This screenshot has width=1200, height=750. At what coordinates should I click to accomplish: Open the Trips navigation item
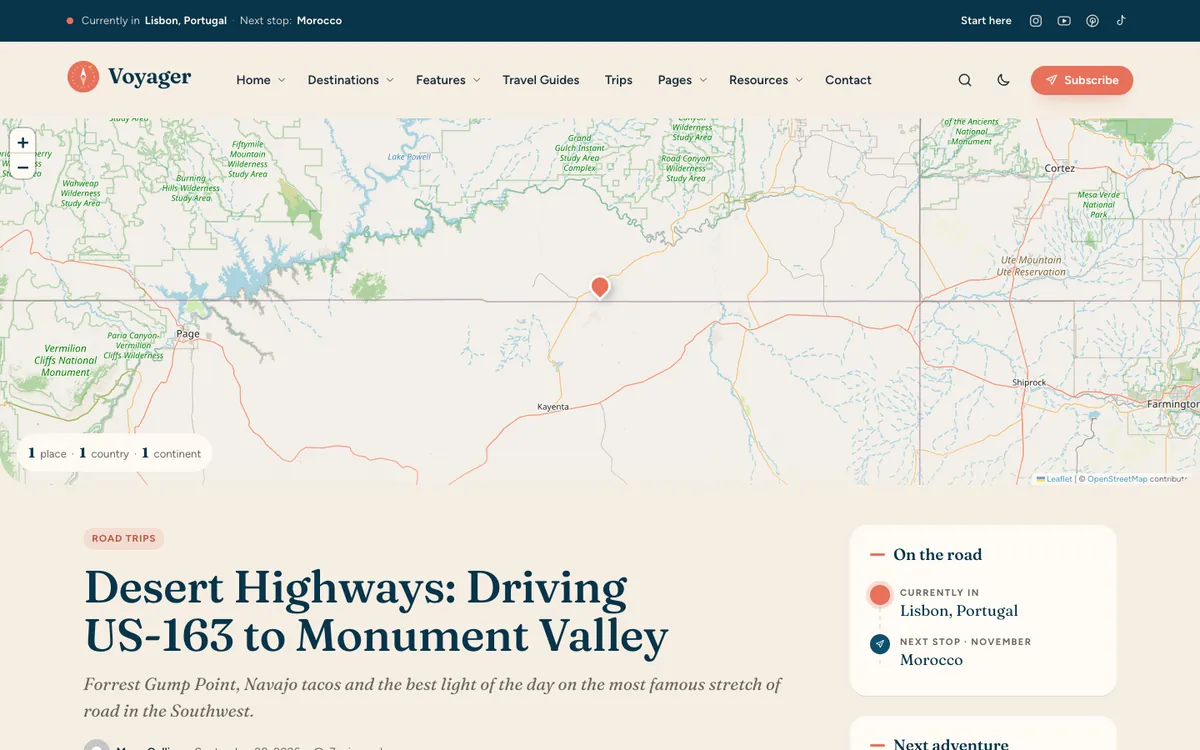click(619, 80)
